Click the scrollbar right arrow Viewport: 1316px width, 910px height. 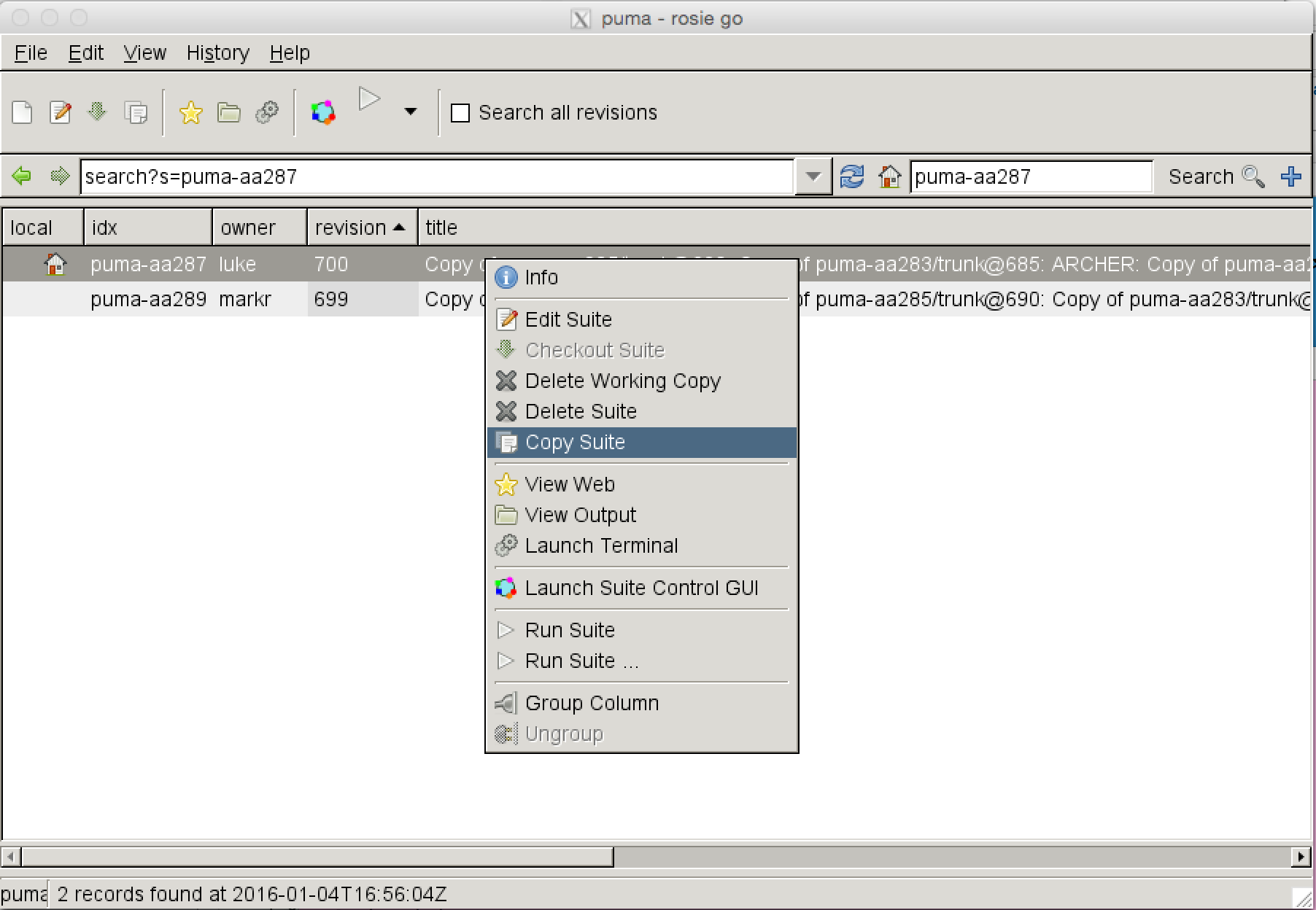(x=1301, y=856)
